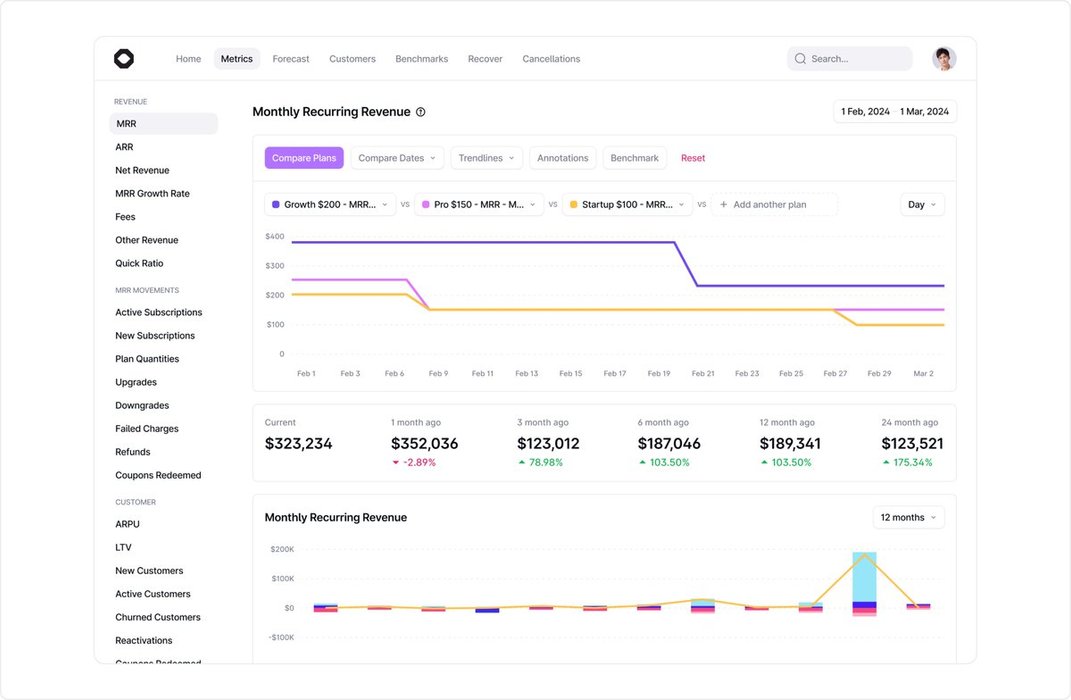Open the user profile avatar

[x=944, y=59]
